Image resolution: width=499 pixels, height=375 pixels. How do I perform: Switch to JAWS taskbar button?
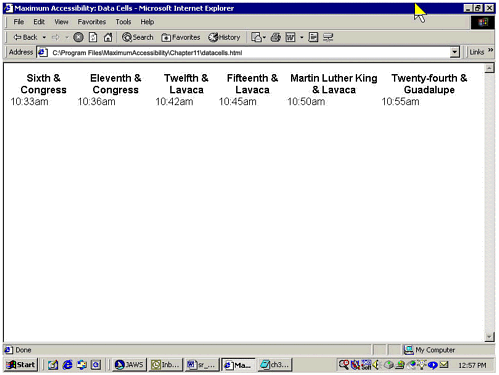coord(129,365)
